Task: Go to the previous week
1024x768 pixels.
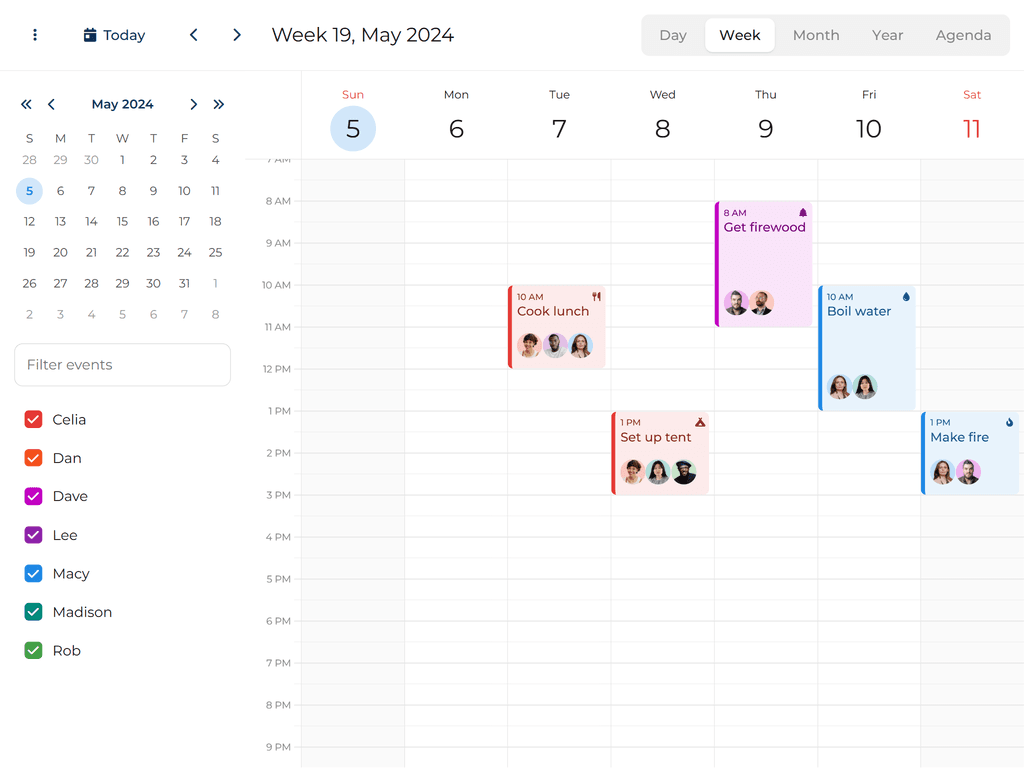Action: click(194, 35)
